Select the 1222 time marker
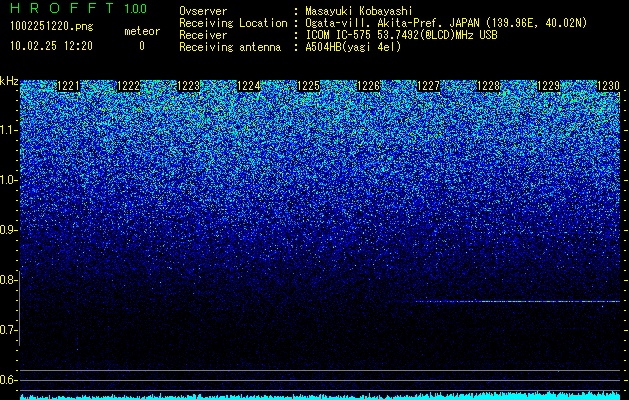 [128, 86]
